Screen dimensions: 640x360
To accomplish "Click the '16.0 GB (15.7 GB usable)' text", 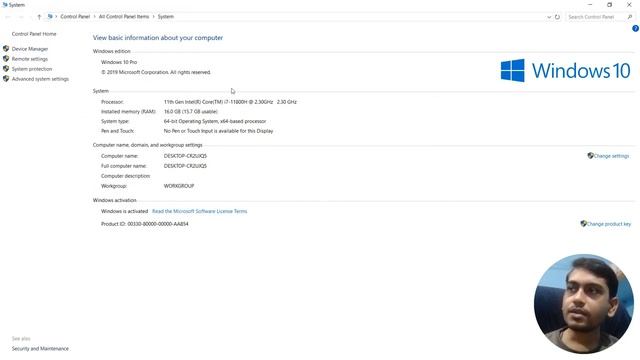I will [191, 112].
